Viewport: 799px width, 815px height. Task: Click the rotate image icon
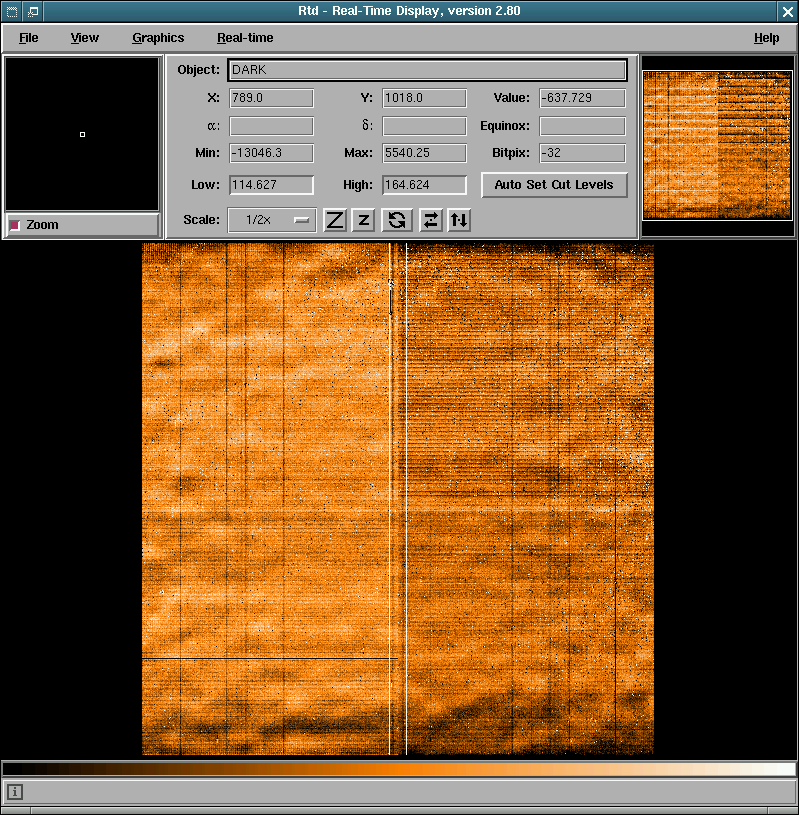click(x=398, y=220)
